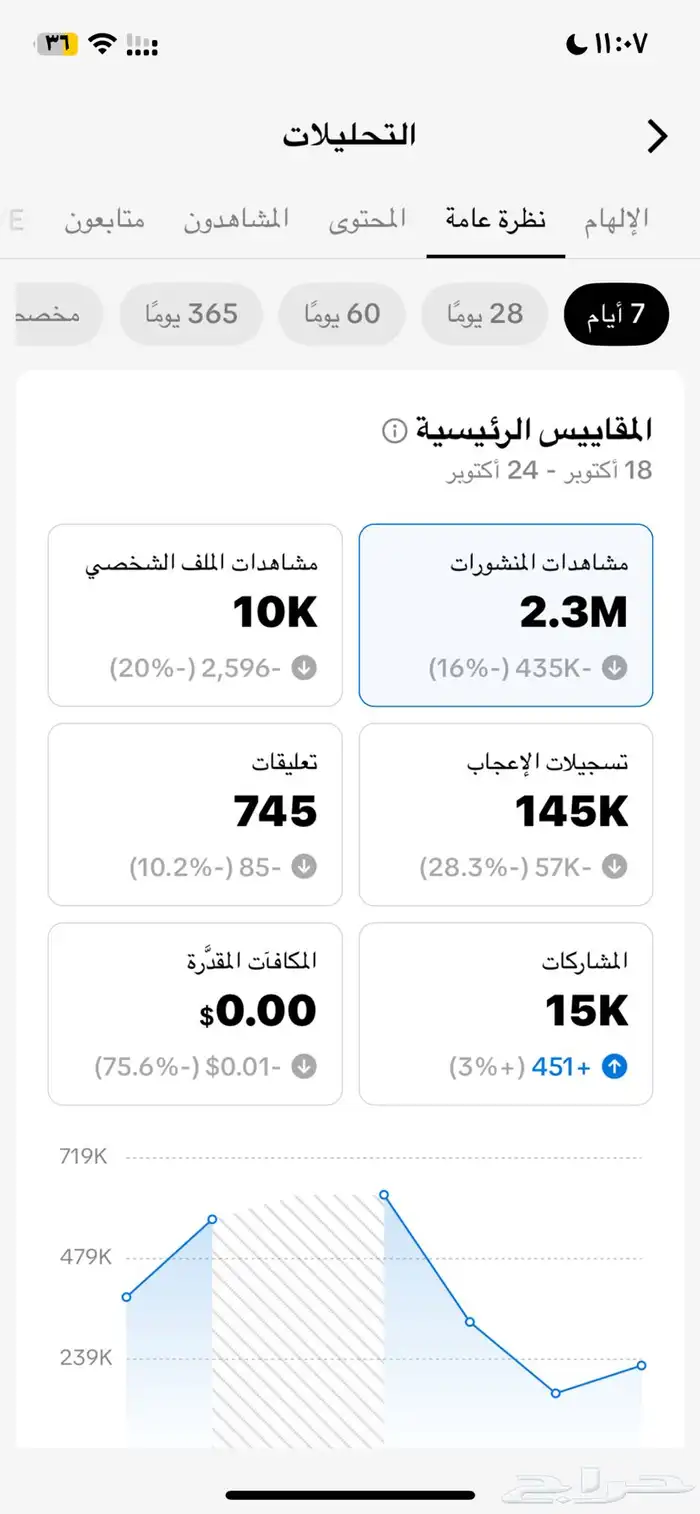Select the المشاركات 15K metric card
This screenshot has height=1514, width=700.
pos(505,1013)
